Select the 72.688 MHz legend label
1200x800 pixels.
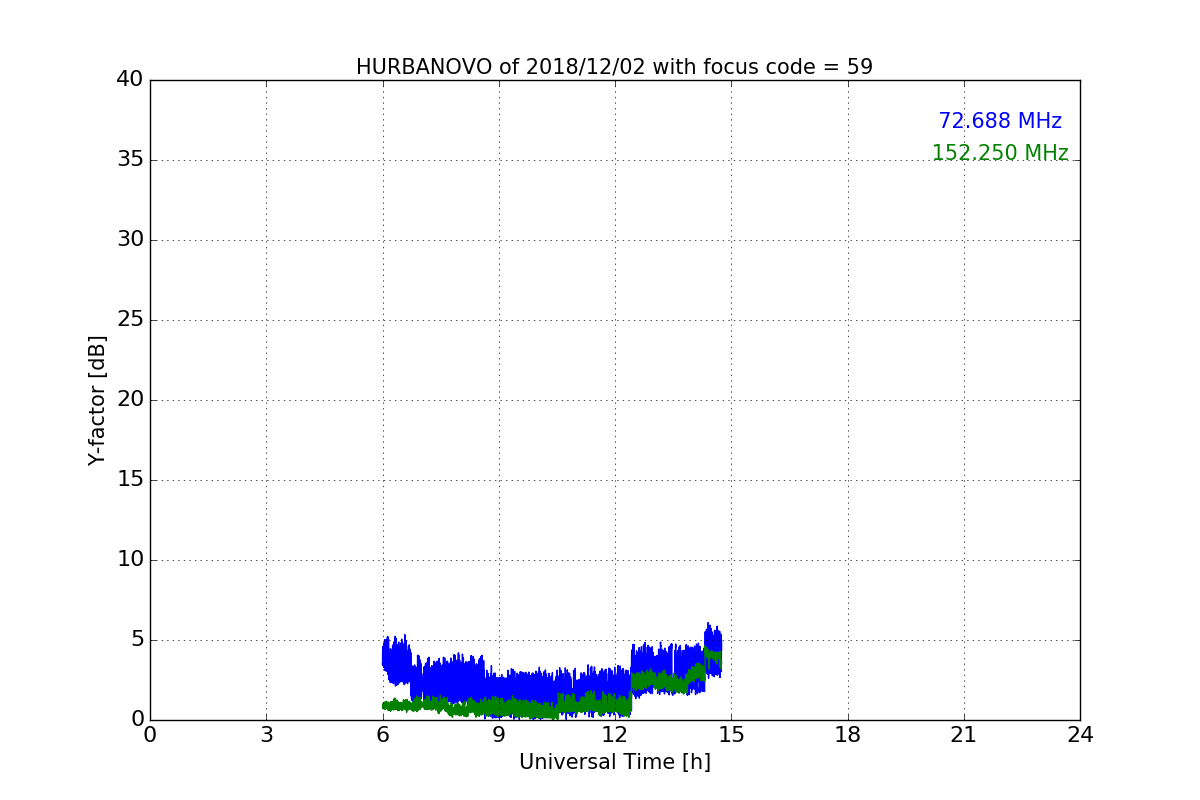pos(1000,121)
